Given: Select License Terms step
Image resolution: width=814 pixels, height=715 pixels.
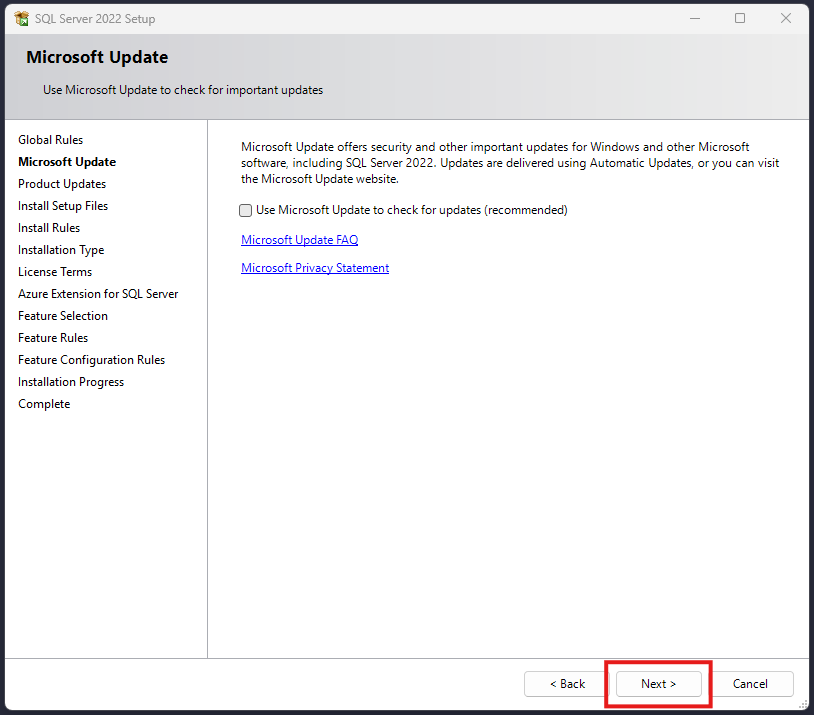Looking at the screenshot, I should coord(55,272).
